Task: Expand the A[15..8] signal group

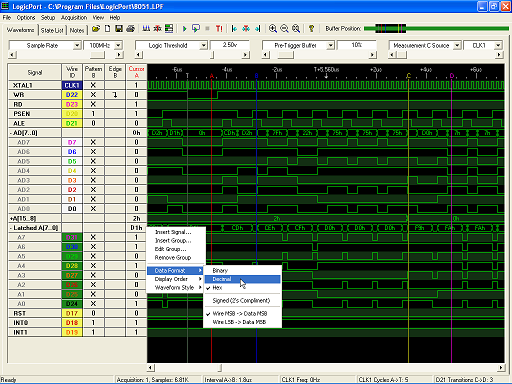Action: tap(11, 218)
